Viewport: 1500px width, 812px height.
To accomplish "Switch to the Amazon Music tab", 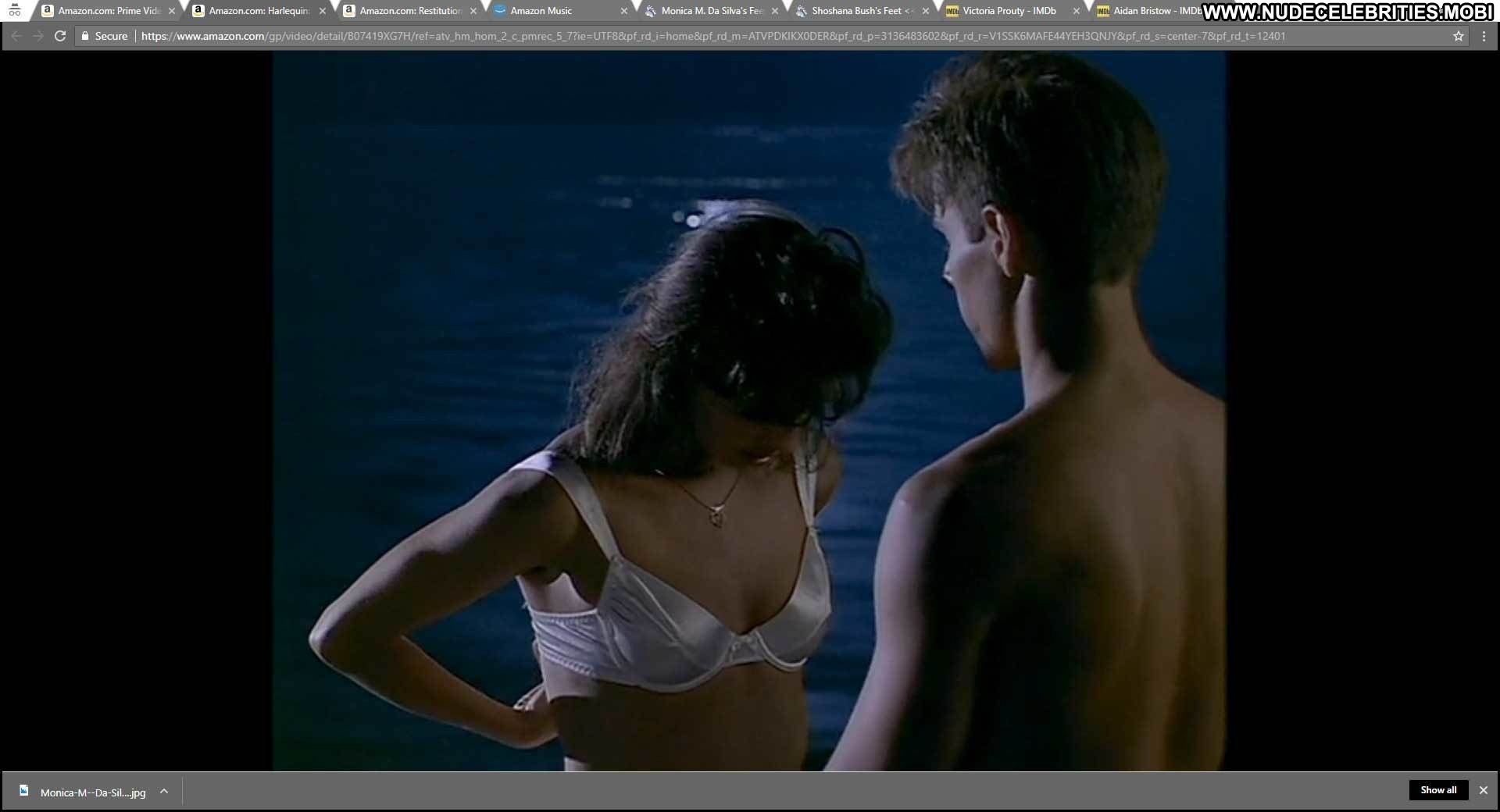I will click(x=541, y=11).
